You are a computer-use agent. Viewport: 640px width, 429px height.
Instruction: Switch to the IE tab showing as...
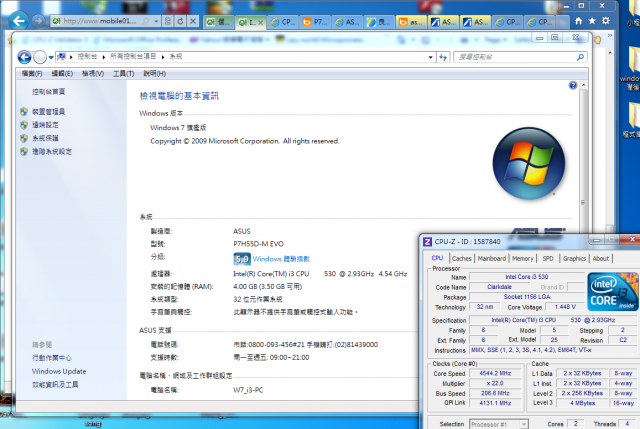tap(412, 22)
